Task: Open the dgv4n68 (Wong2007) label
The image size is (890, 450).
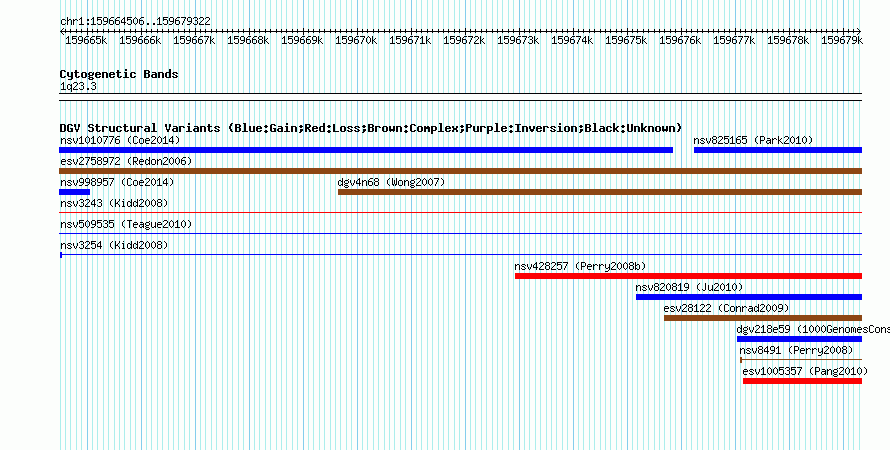Action: coord(392,182)
